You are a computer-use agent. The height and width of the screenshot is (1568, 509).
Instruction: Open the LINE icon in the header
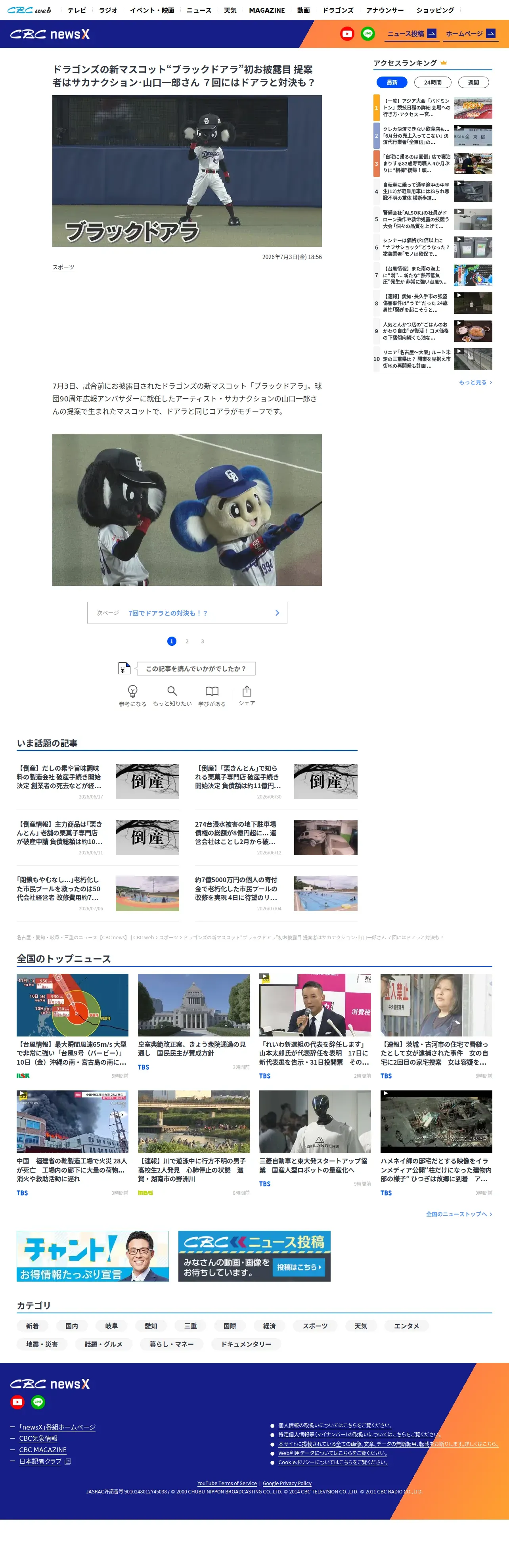click(x=368, y=34)
